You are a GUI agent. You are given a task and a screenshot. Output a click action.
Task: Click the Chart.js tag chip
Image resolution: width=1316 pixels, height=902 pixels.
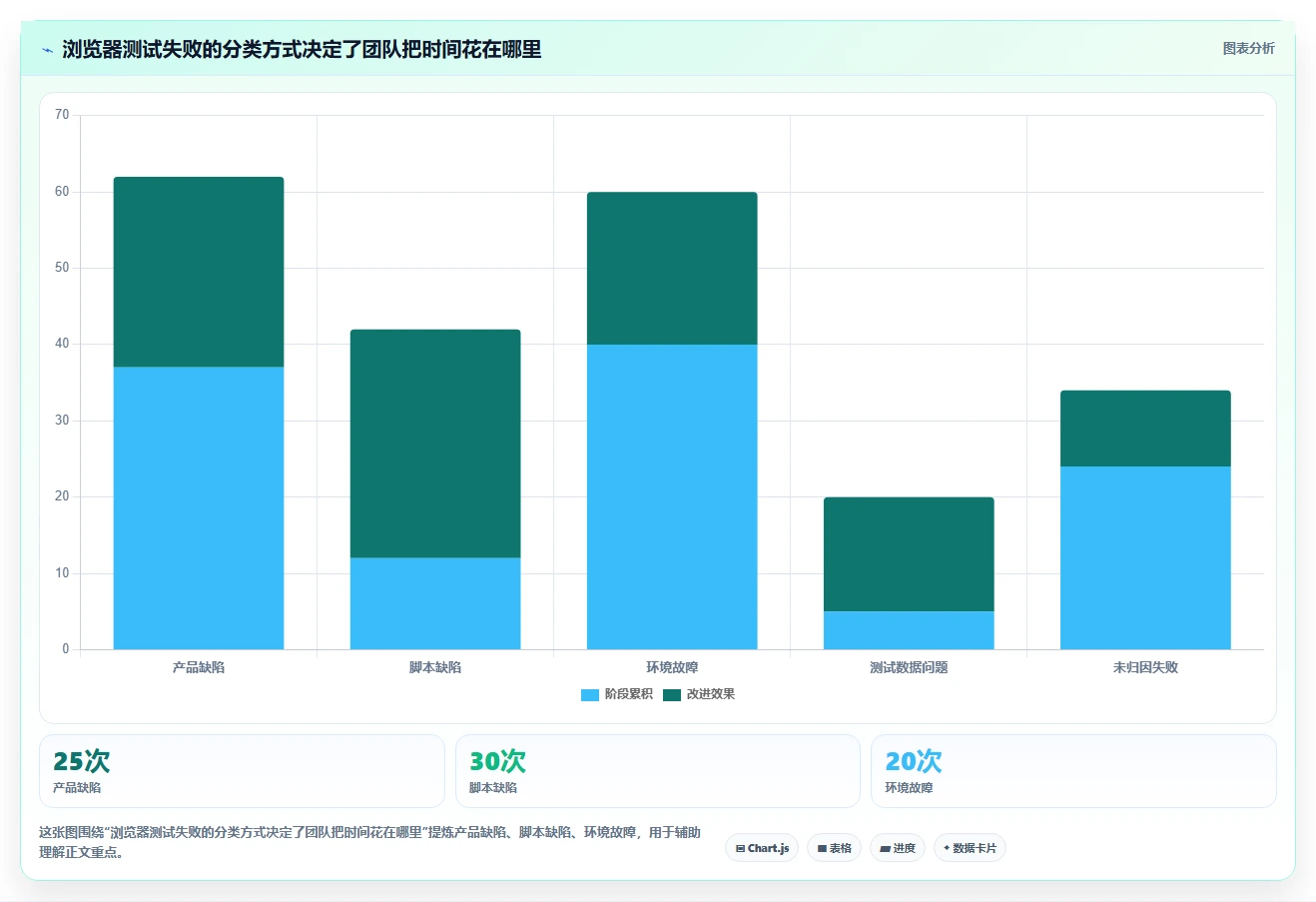(762, 848)
